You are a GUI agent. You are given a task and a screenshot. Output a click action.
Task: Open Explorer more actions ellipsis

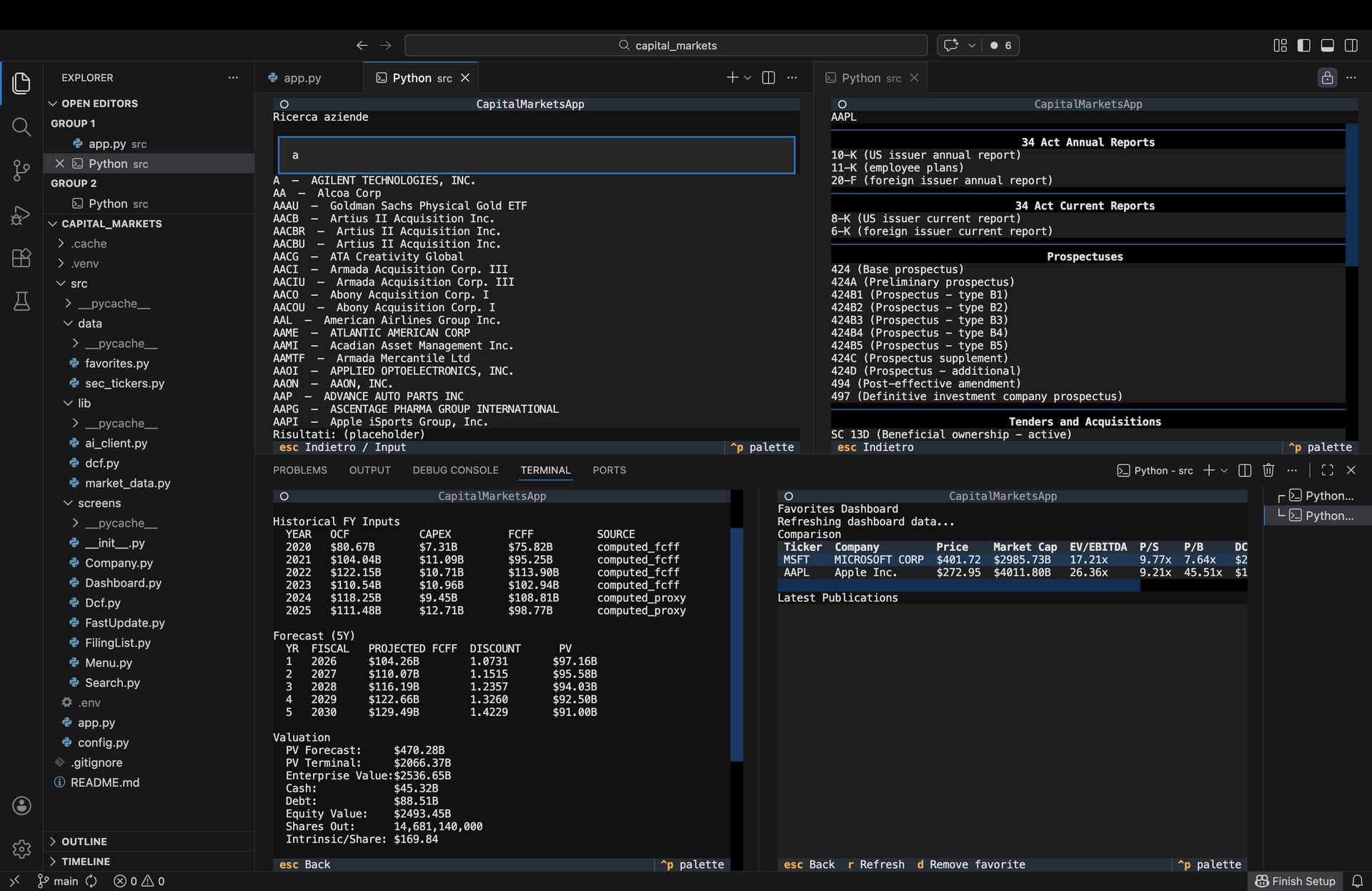pyautogui.click(x=233, y=77)
